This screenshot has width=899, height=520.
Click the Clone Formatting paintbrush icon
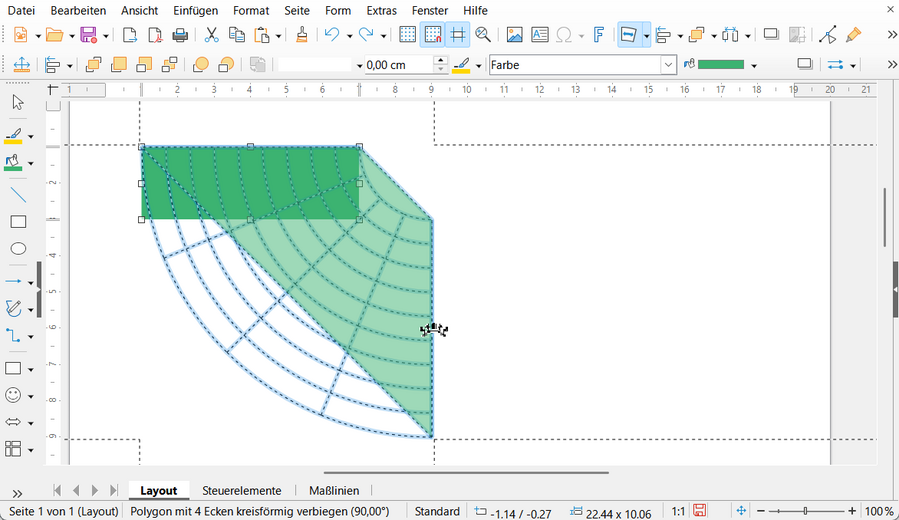tap(302, 35)
